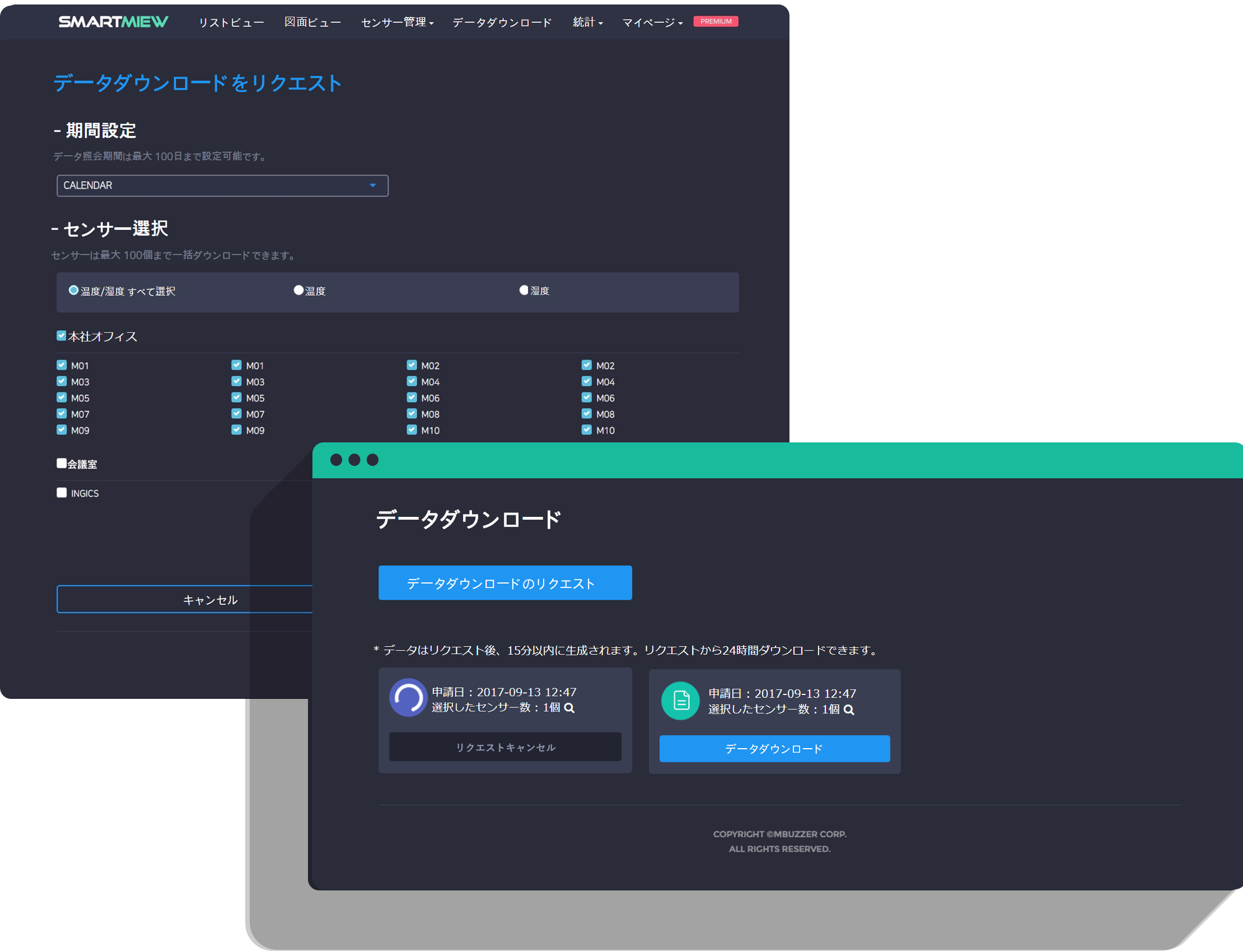Image resolution: width=1243 pixels, height=952 pixels.
Task: Enable the INGICS sensor checkbox
Action: (62, 492)
